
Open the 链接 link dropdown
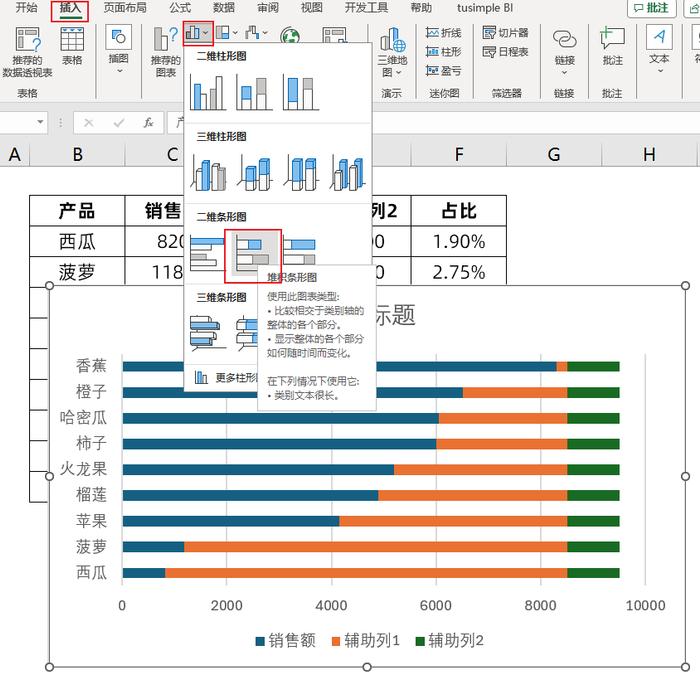point(564,50)
